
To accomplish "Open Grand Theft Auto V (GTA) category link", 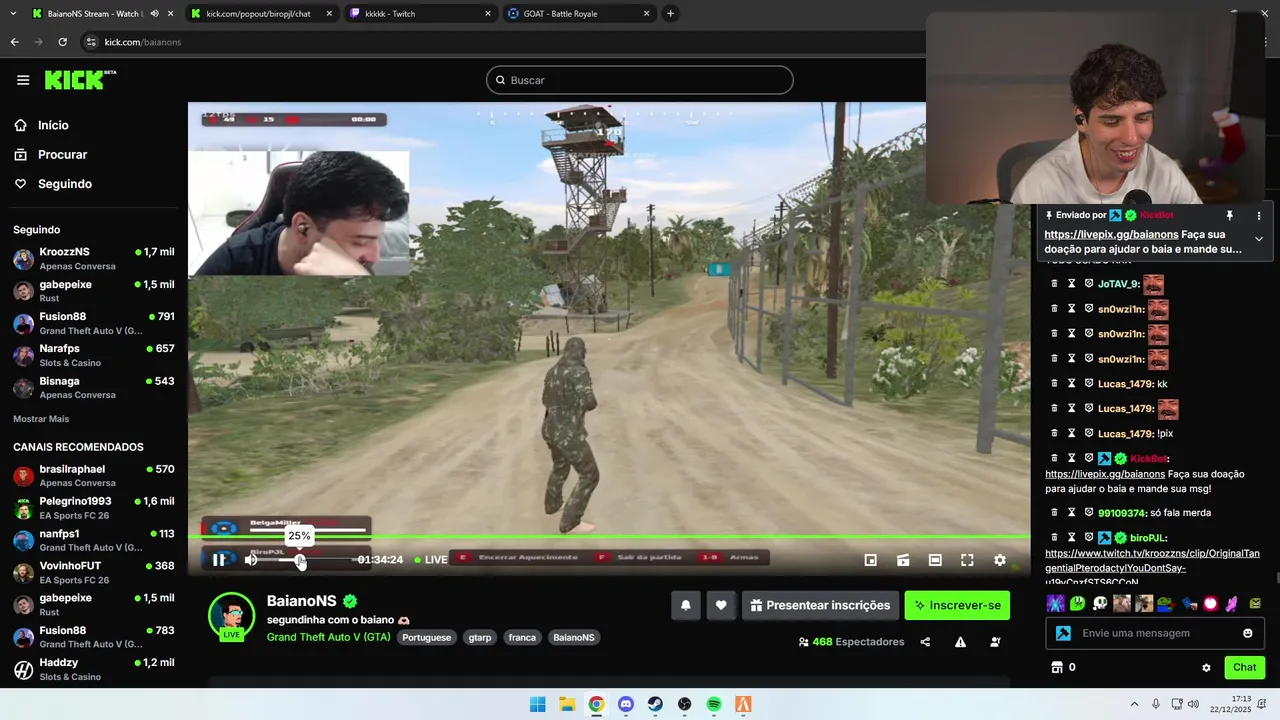I will click(x=328, y=637).
